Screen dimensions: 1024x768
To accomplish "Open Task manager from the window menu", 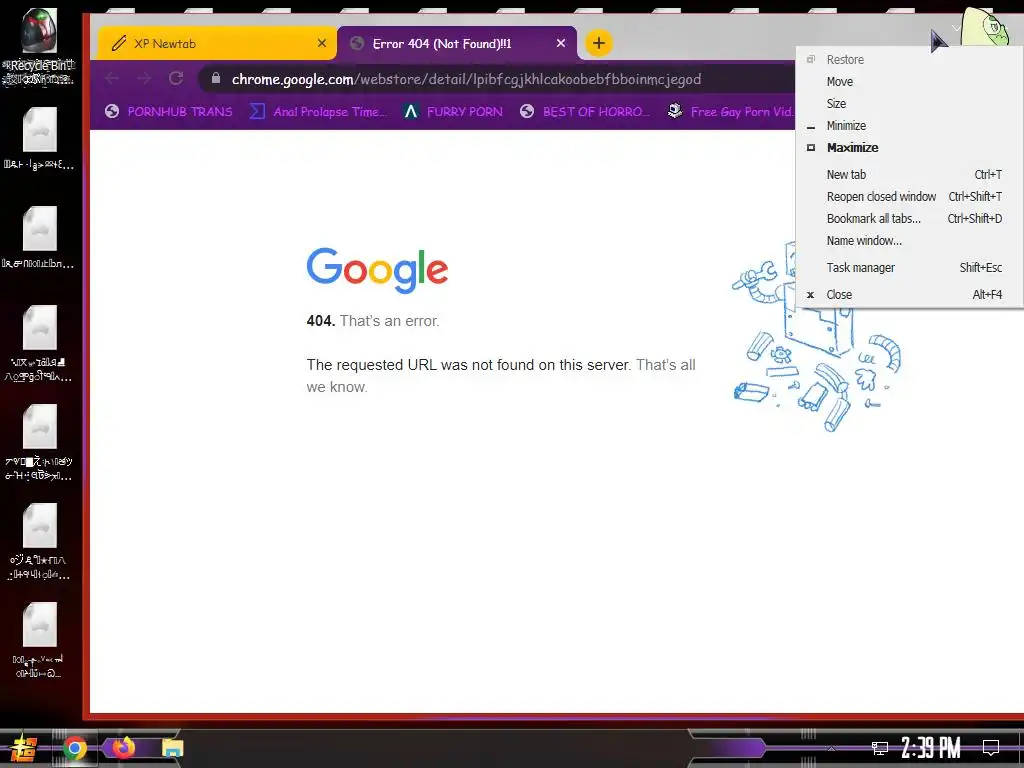I will tap(909, 268).
